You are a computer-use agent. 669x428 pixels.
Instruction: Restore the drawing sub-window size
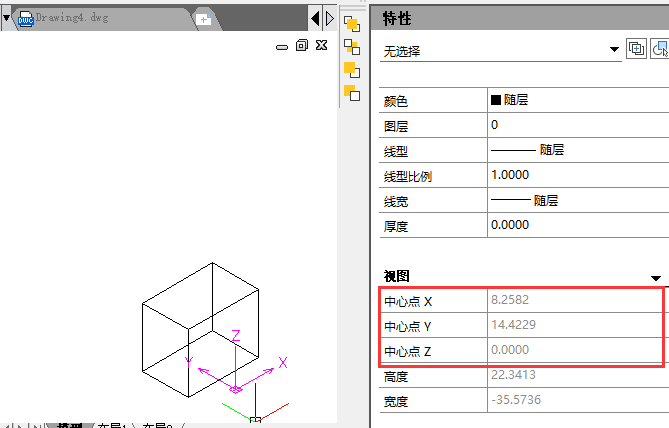pyautogui.click(x=302, y=45)
